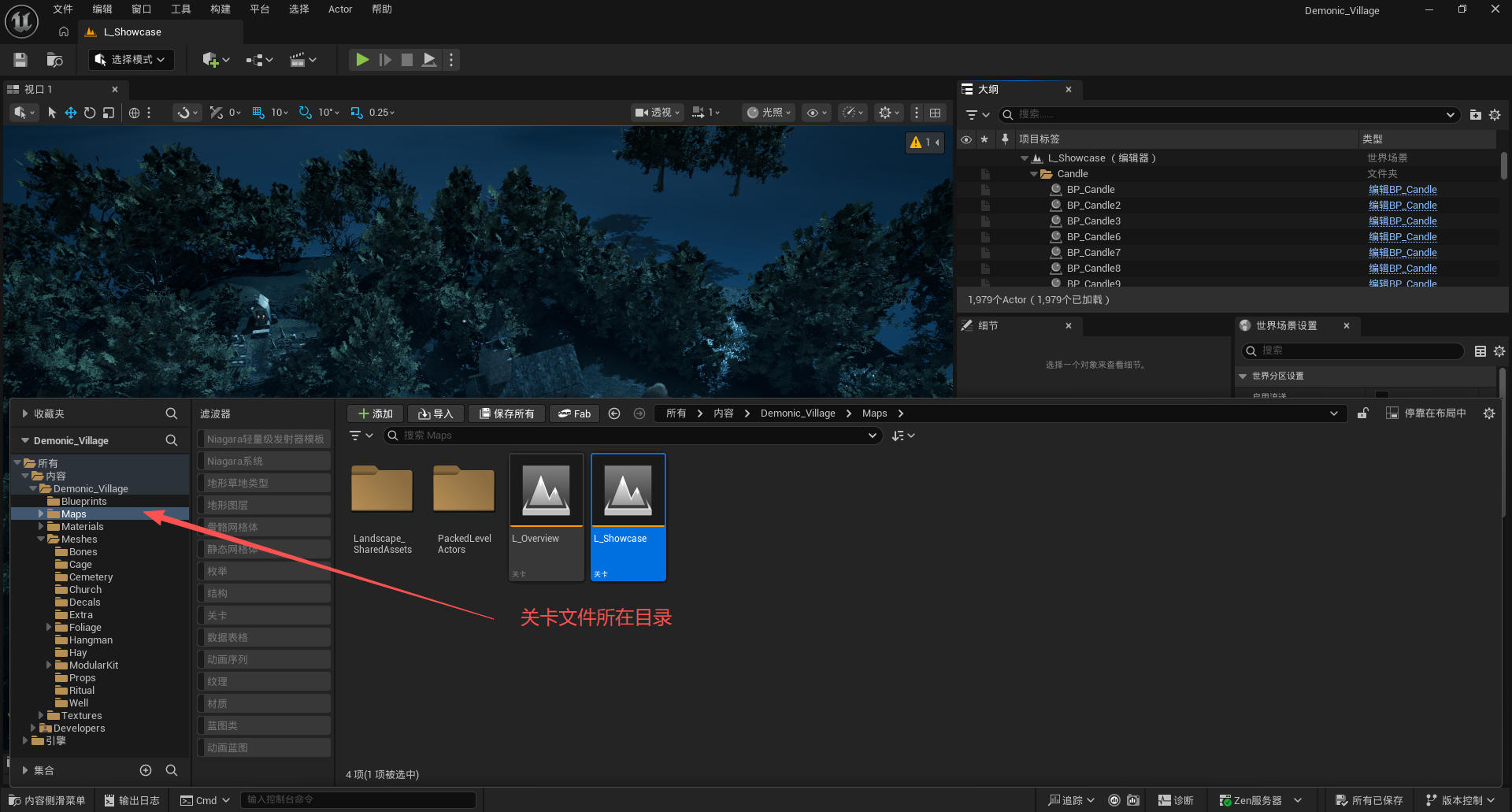Click the 导入 import button
Image resolution: width=1512 pixels, height=812 pixels.
[x=435, y=413]
